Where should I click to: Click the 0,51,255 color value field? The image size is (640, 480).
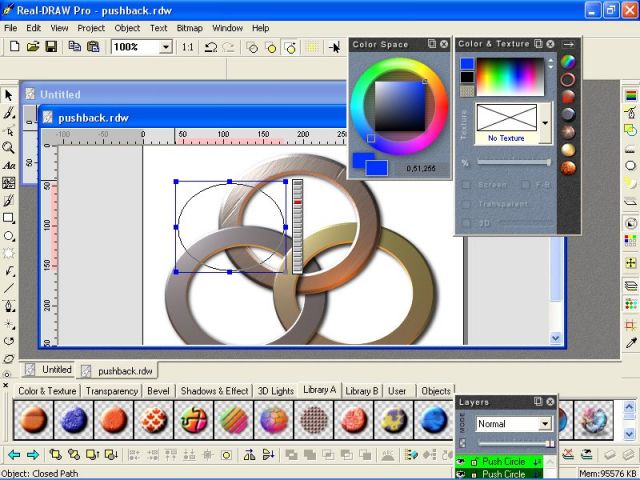point(421,169)
